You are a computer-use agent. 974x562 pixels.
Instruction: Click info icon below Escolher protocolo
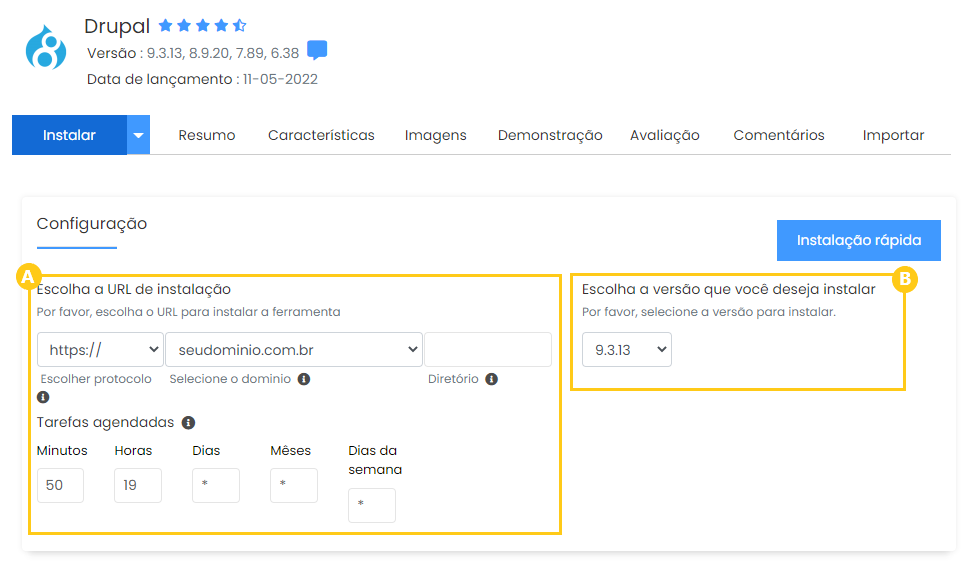pos(43,397)
